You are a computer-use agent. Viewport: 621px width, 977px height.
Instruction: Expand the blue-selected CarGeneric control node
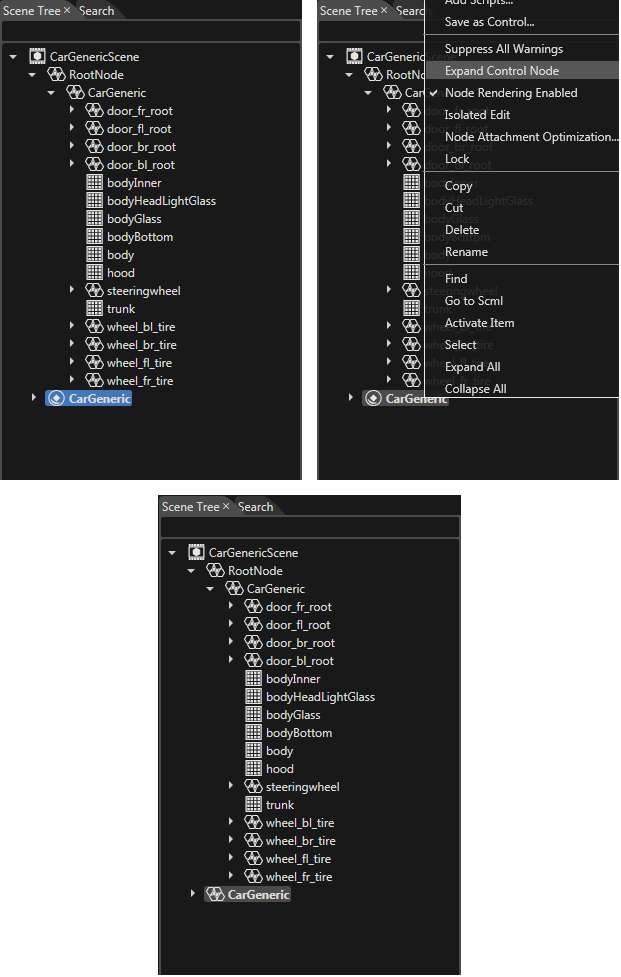pyautogui.click(x=34, y=397)
